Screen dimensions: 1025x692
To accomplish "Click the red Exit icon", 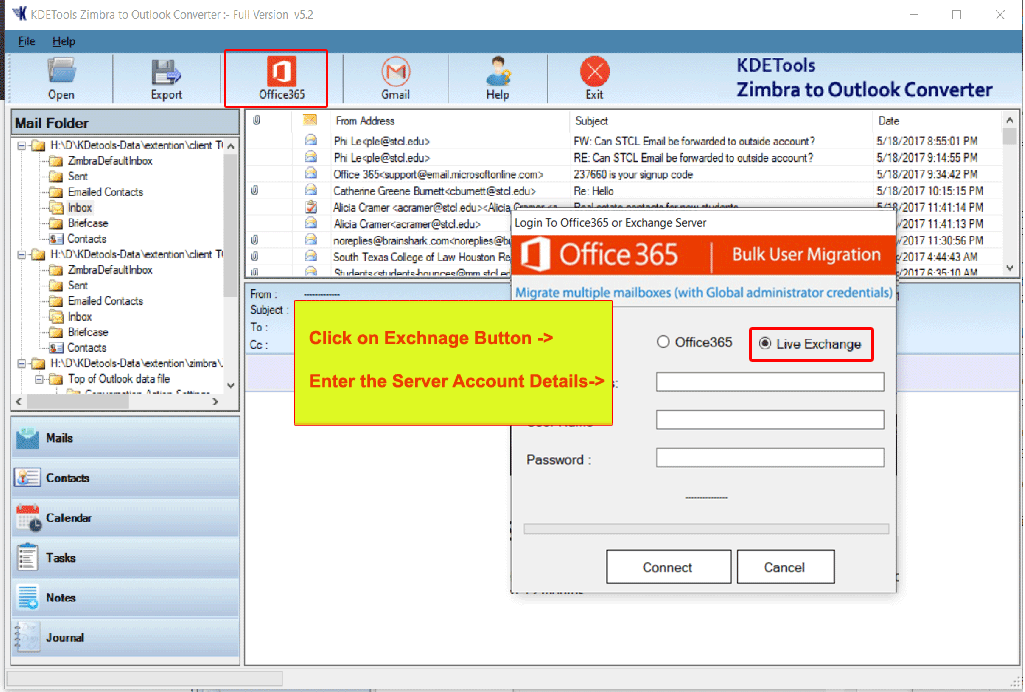I will point(594,73).
